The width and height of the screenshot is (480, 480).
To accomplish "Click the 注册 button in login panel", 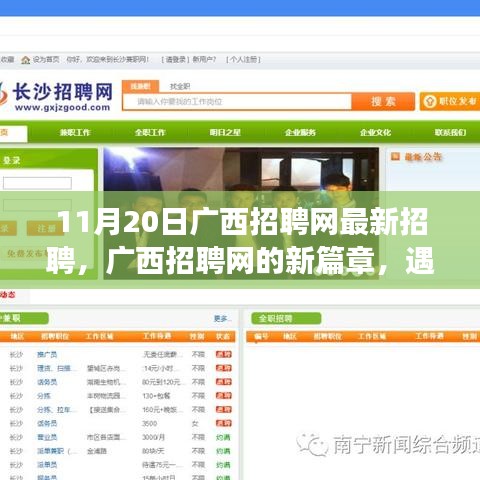I will pos(45,229).
